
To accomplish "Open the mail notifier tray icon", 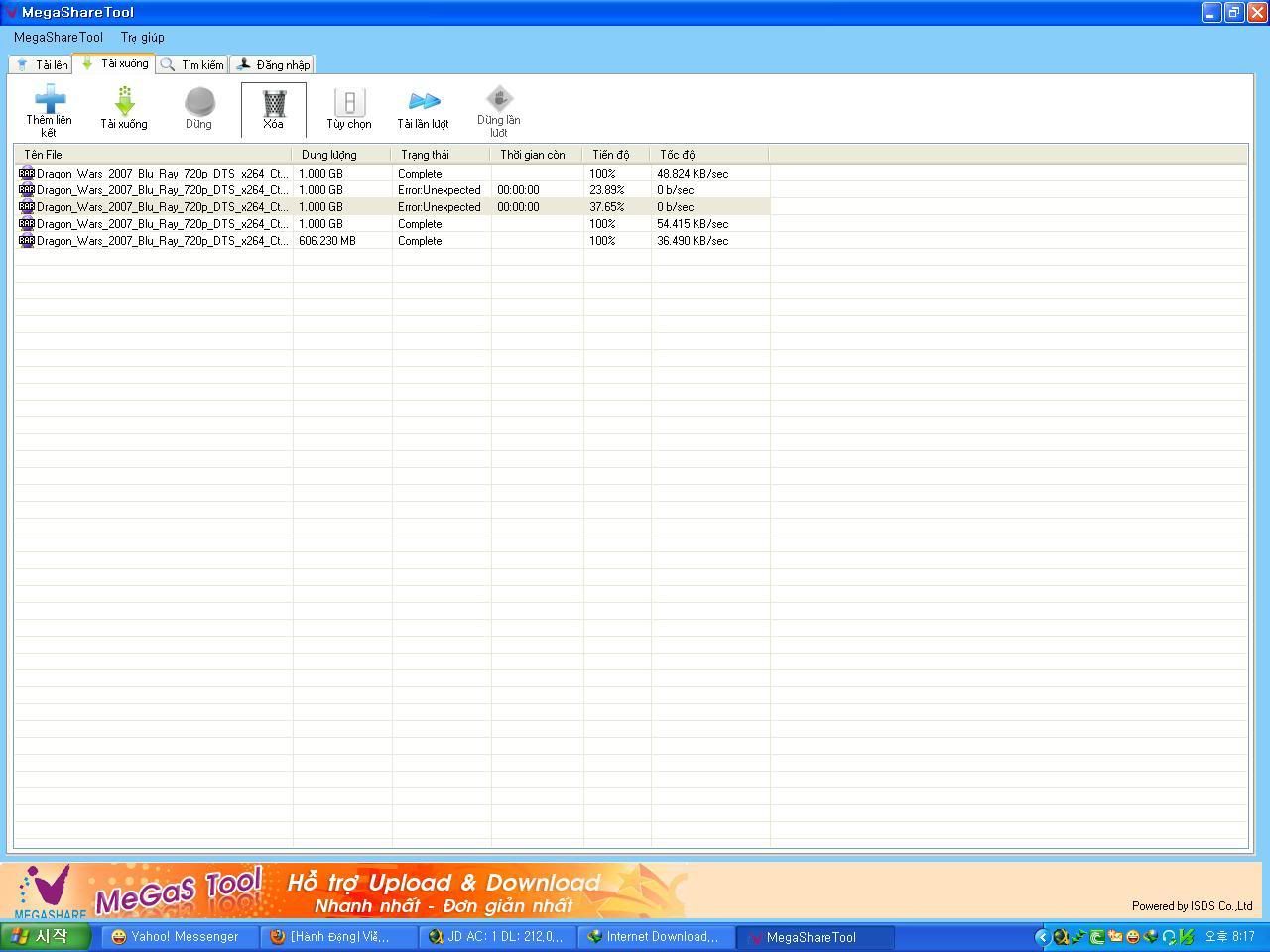I will click(x=1115, y=936).
